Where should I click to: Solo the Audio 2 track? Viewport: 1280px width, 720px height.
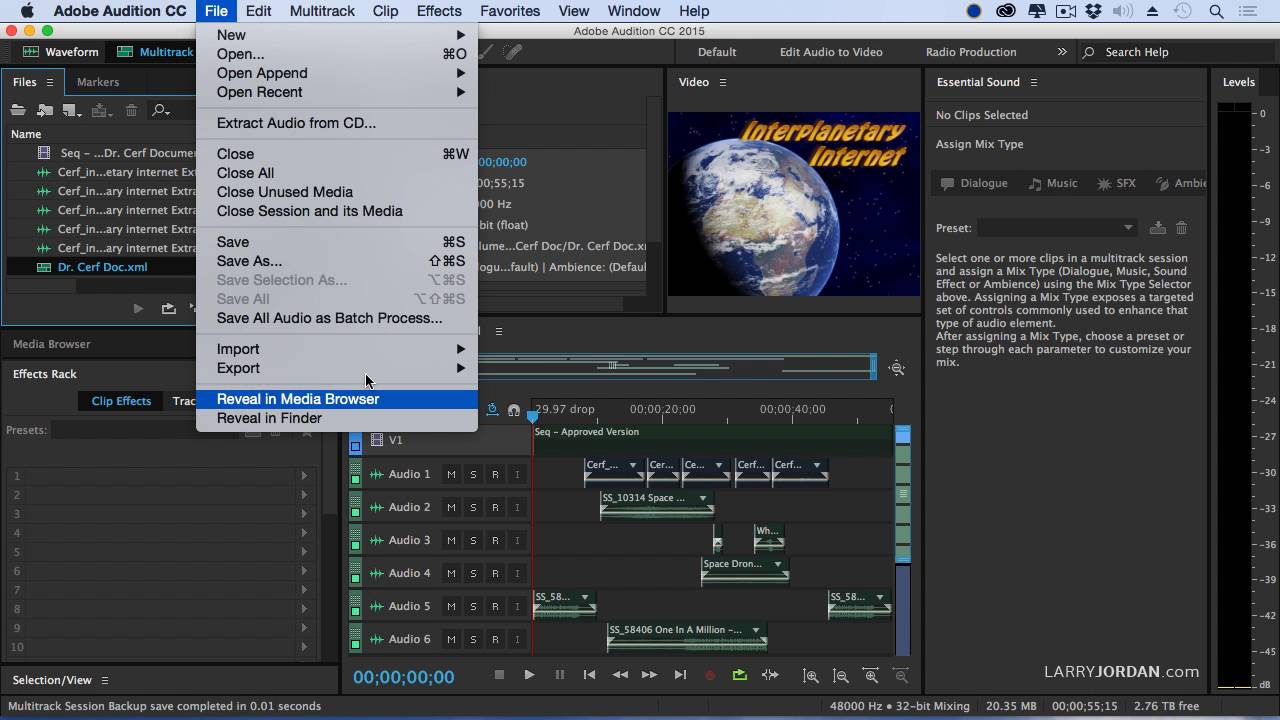473,507
